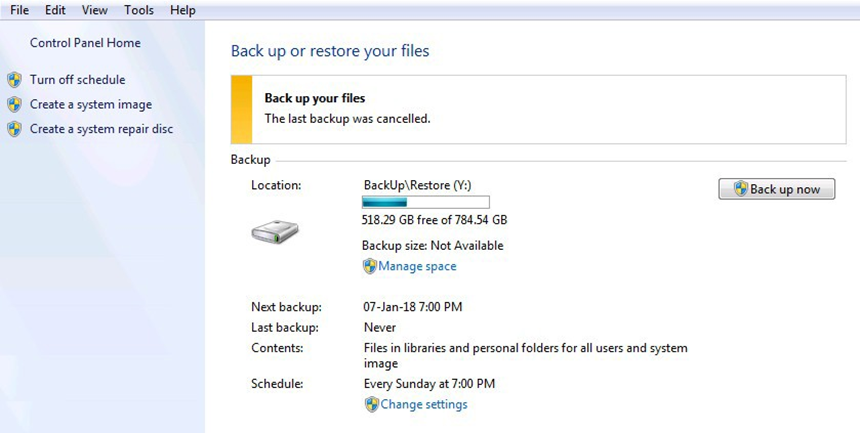The image size is (860, 433).
Task: Click the 'Back up your files' heading
Action: (315, 98)
